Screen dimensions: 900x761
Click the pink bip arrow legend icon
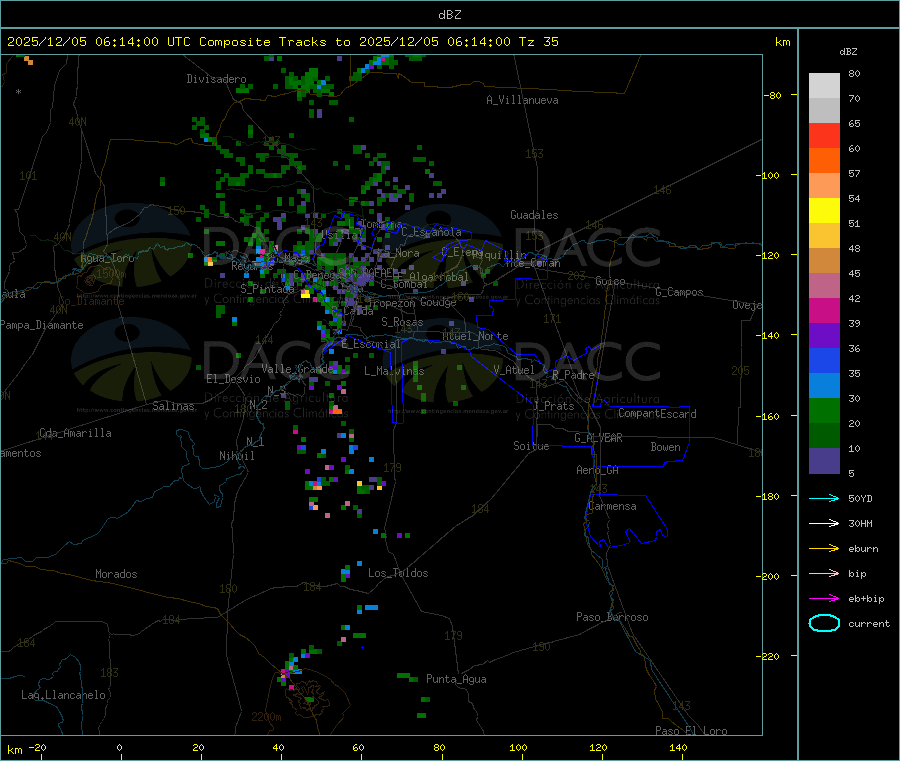(824, 573)
